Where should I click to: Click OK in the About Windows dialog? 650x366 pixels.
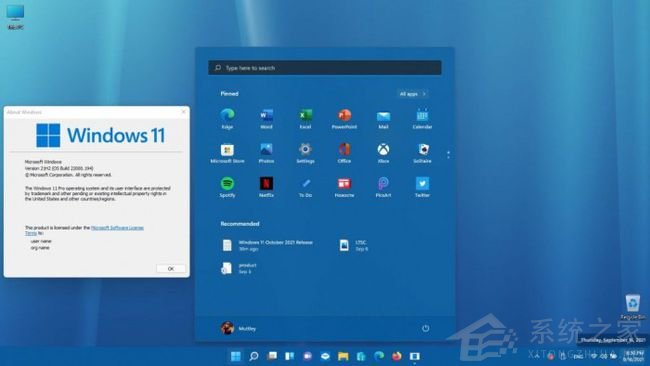click(171, 269)
